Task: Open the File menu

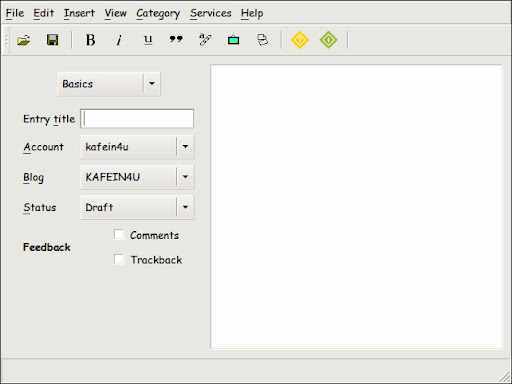Action: pos(15,13)
